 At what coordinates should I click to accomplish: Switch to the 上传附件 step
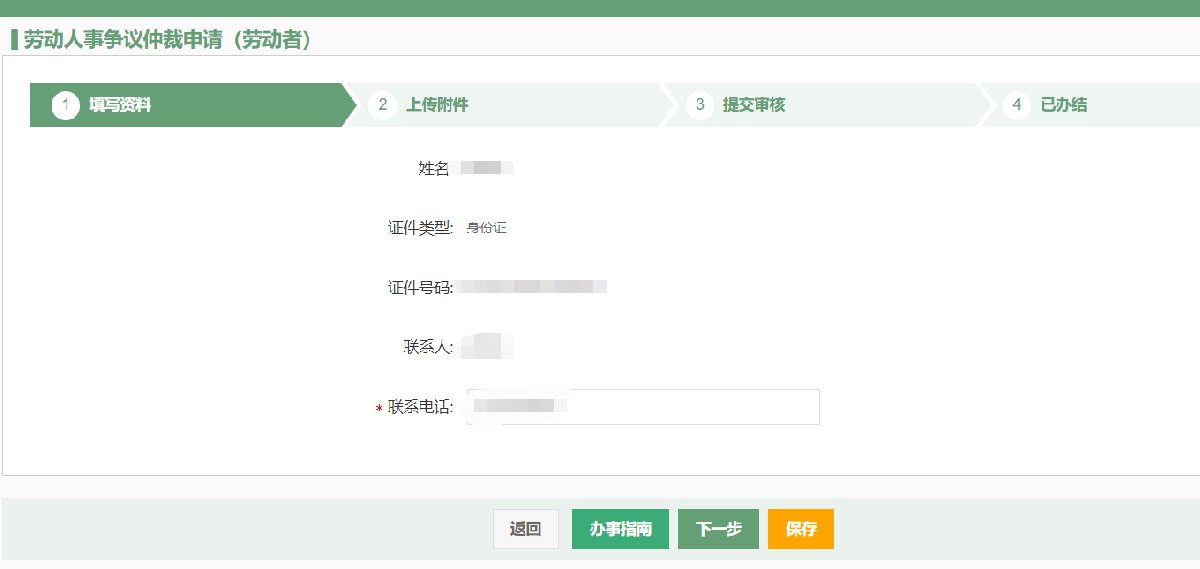coord(437,105)
